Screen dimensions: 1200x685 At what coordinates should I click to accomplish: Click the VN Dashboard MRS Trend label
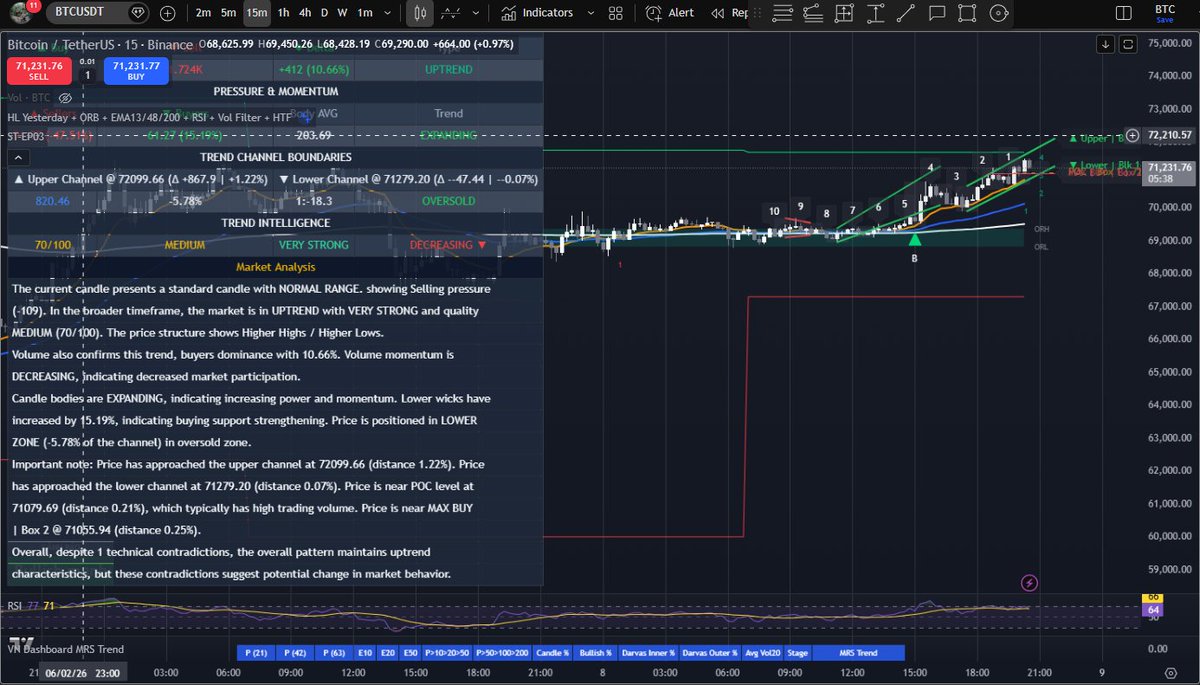(x=66, y=650)
